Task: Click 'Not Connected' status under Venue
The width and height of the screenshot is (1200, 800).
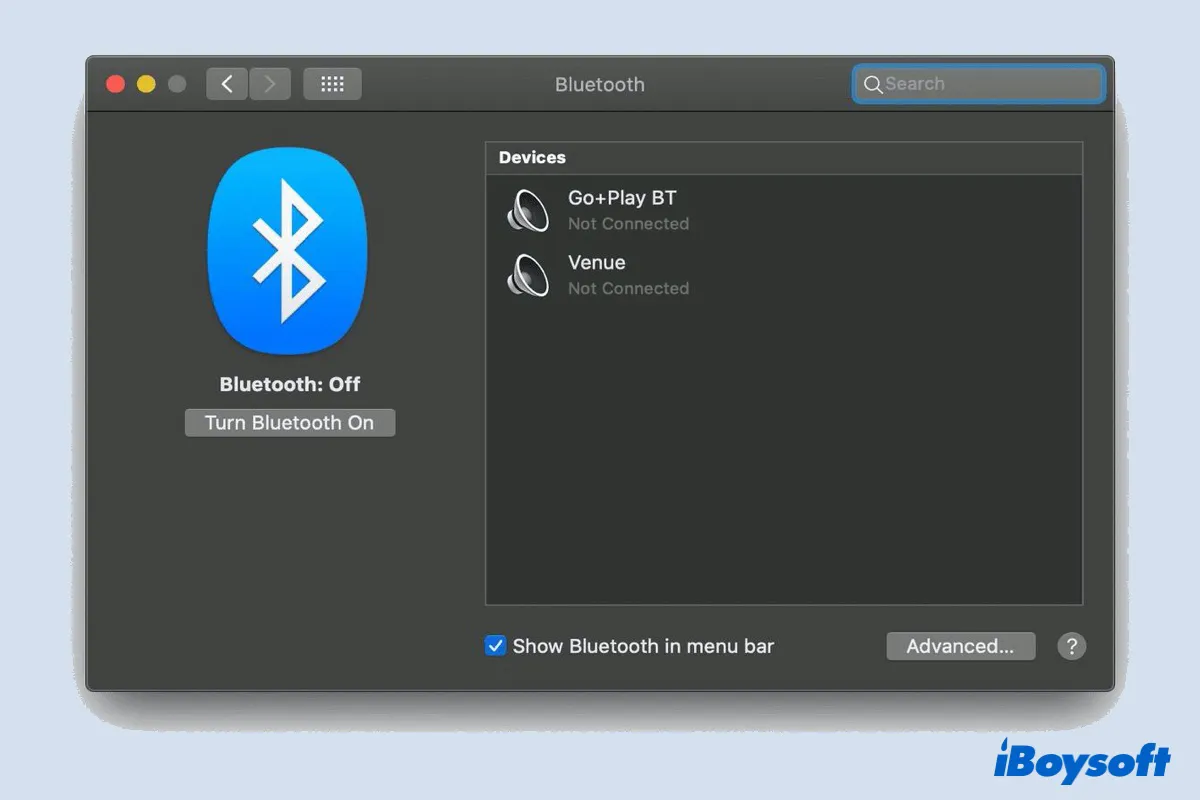Action: [x=628, y=288]
